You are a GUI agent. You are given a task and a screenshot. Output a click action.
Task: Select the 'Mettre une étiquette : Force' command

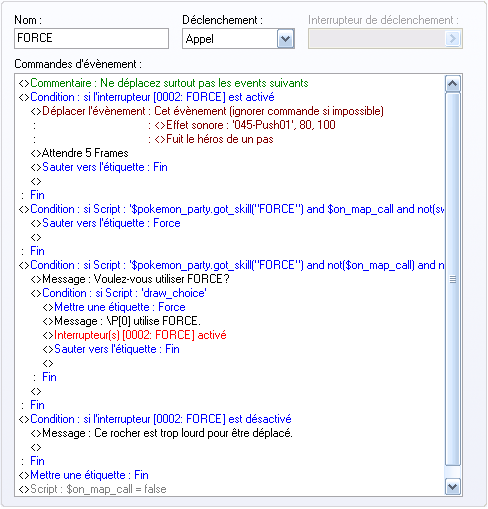pos(114,307)
